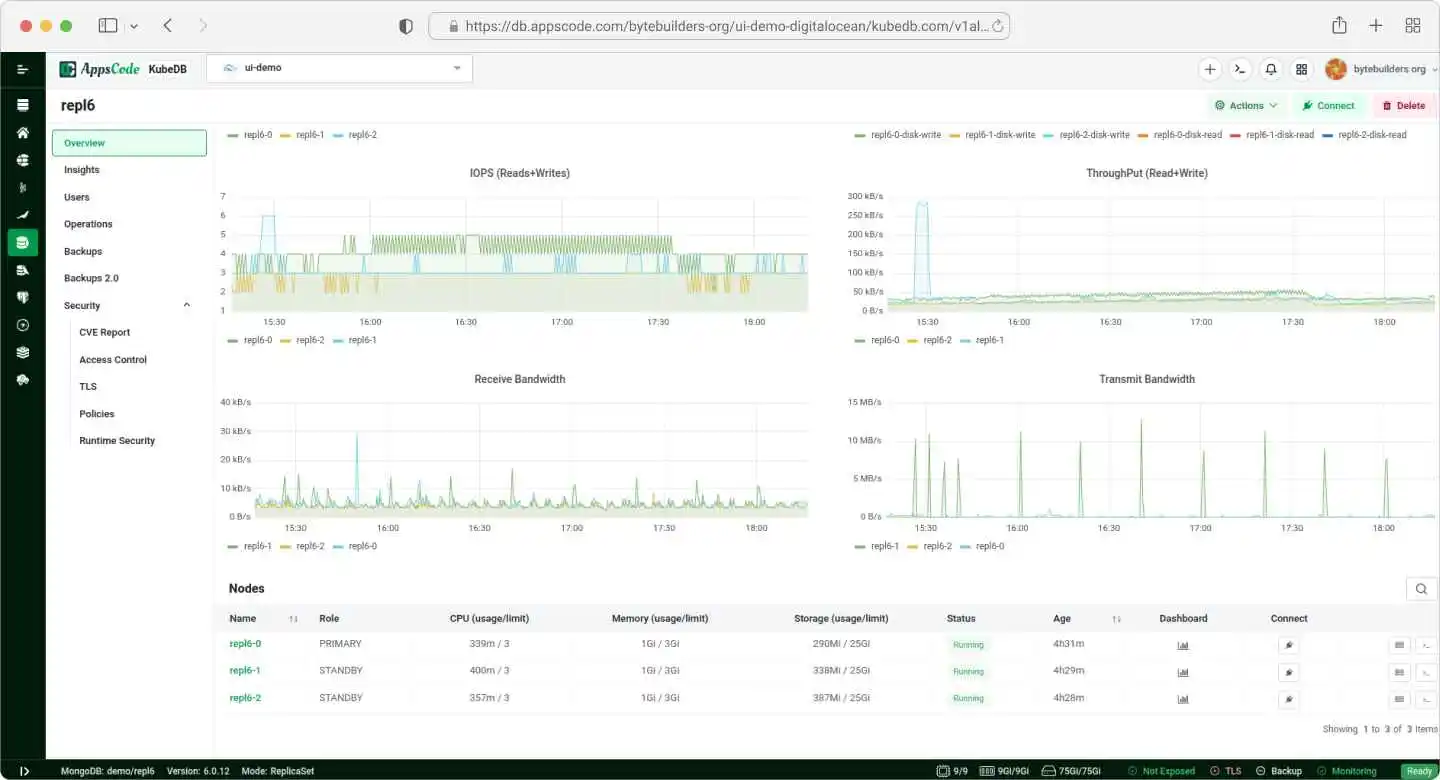The height and width of the screenshot is (780, 1440).
Task: Toggle repl6-2-disk-read legend on ThroughPut chart
Action: click(x=1372, y=133)
